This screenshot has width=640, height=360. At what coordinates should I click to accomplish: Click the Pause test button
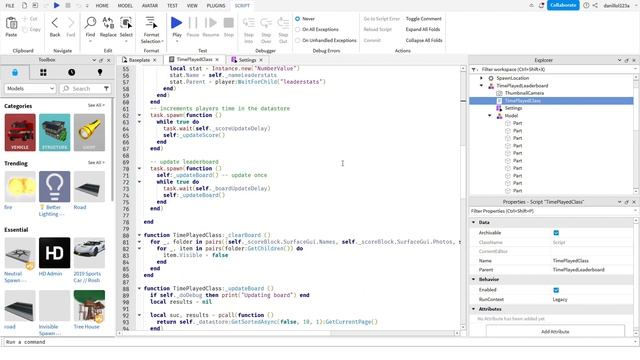point(193,23)
